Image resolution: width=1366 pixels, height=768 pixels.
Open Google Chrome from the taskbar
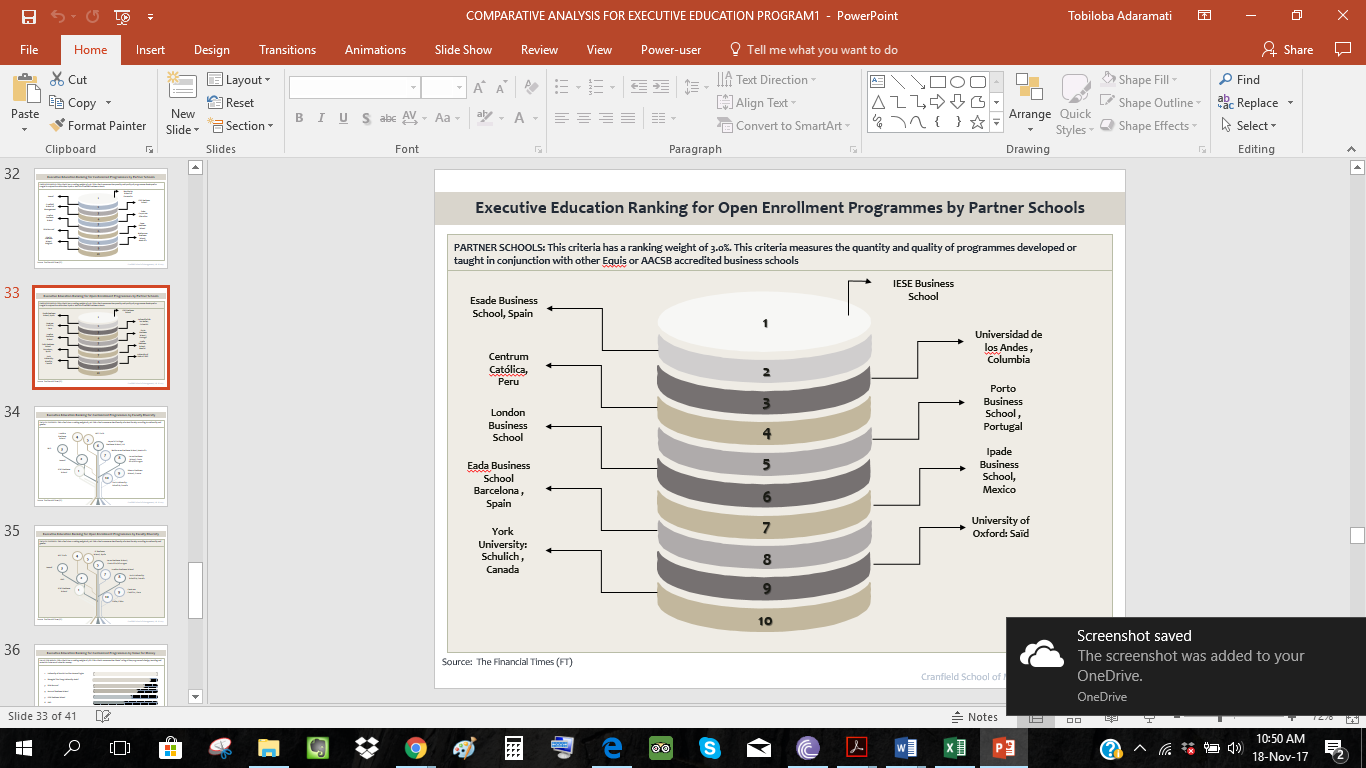[x=416, y=747]
